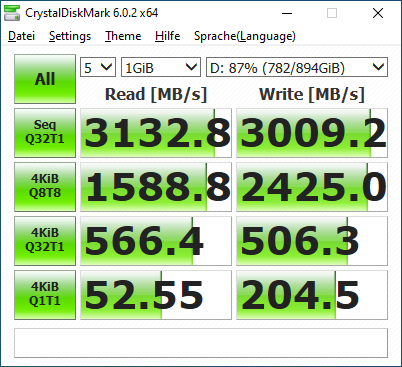Screen dimensions: 402x367
Task: Click the Write [MB/s] column header
Action: pos(312,94)
